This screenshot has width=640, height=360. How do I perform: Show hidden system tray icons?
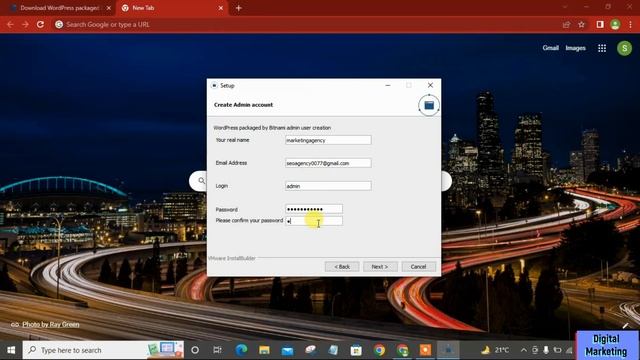(x=523, y=350)
